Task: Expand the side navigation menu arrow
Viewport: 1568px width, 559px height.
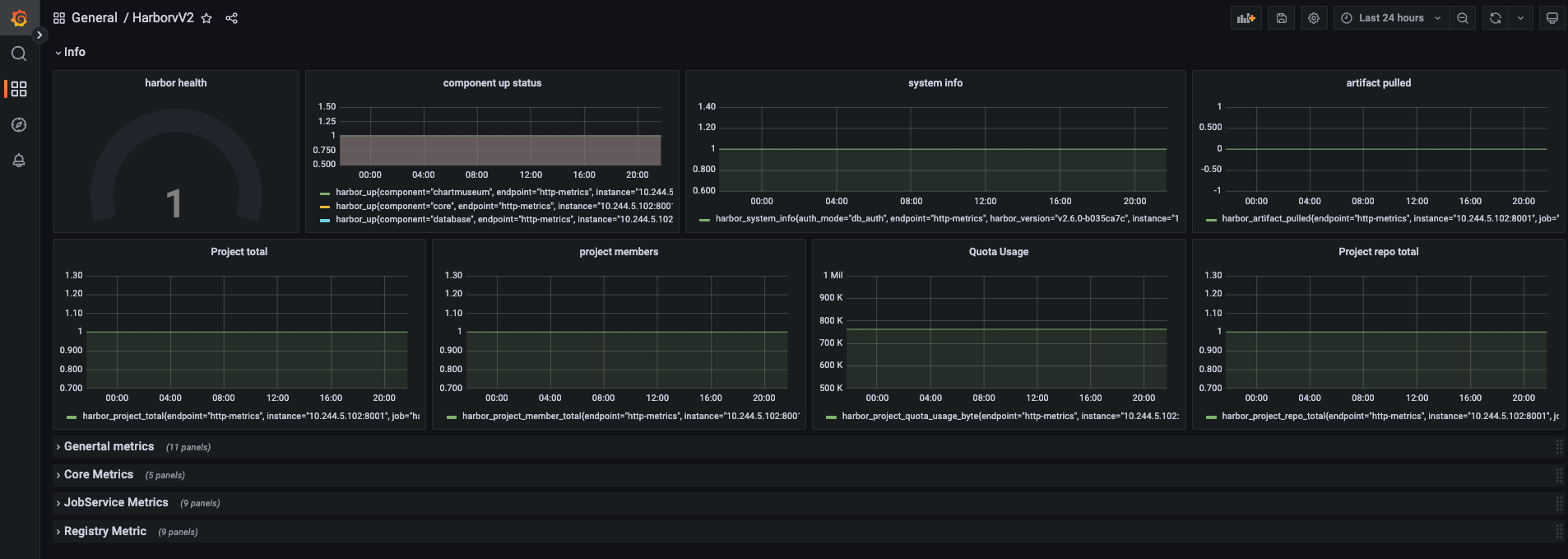Action: (x=39, y=35)
